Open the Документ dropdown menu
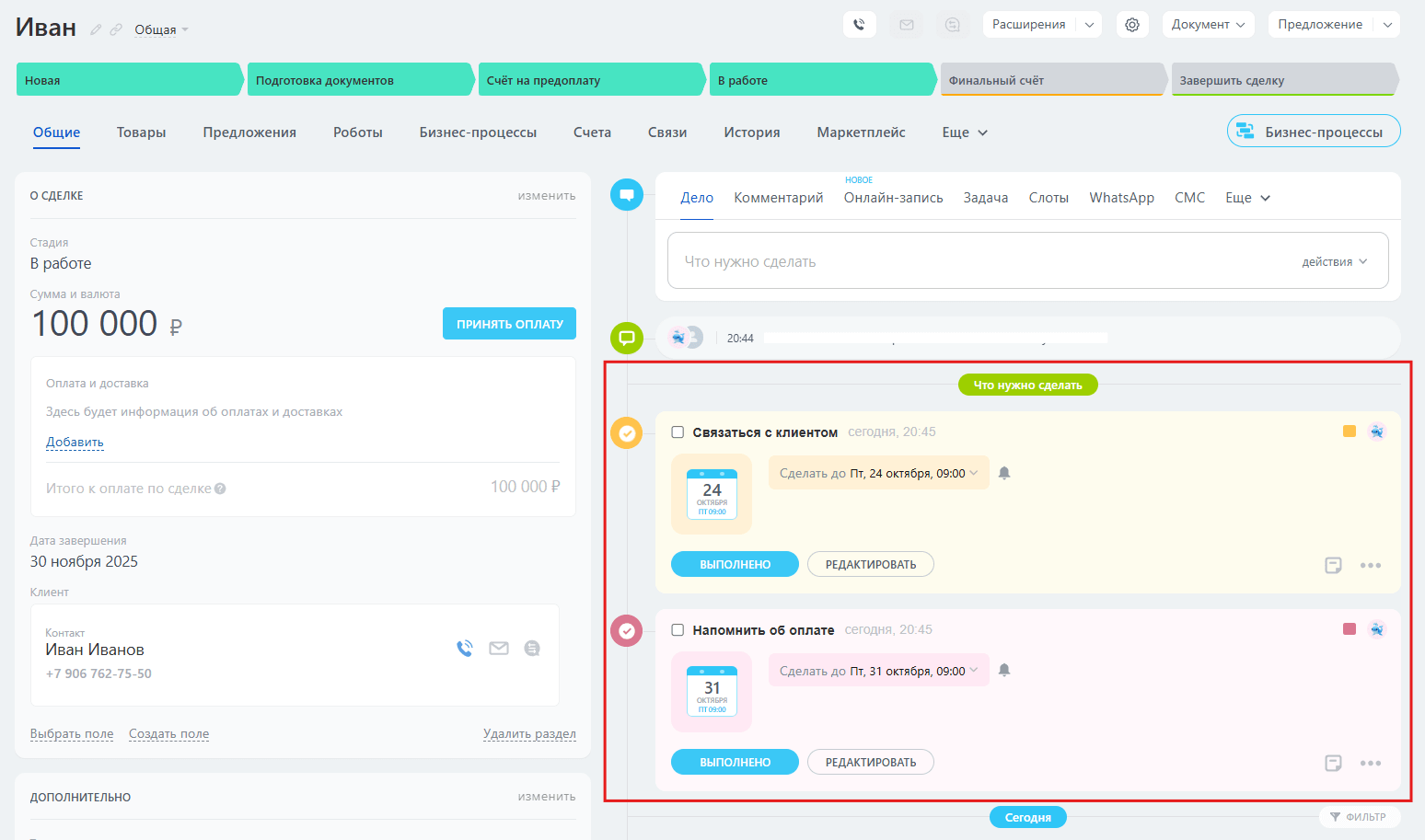 tap(1208, 25)
